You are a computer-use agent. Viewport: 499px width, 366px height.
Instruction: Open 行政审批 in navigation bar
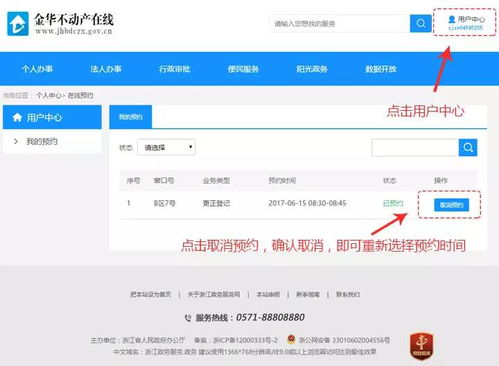[x=175, y=69]
